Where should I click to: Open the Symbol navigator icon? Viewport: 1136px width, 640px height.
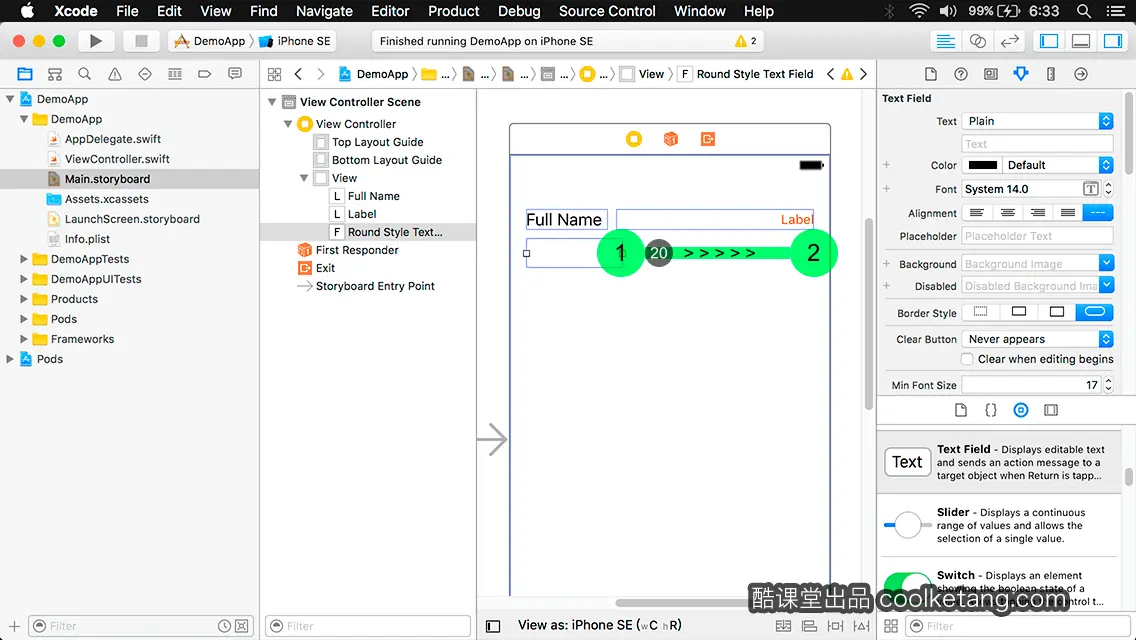click(x=55, y=74)
